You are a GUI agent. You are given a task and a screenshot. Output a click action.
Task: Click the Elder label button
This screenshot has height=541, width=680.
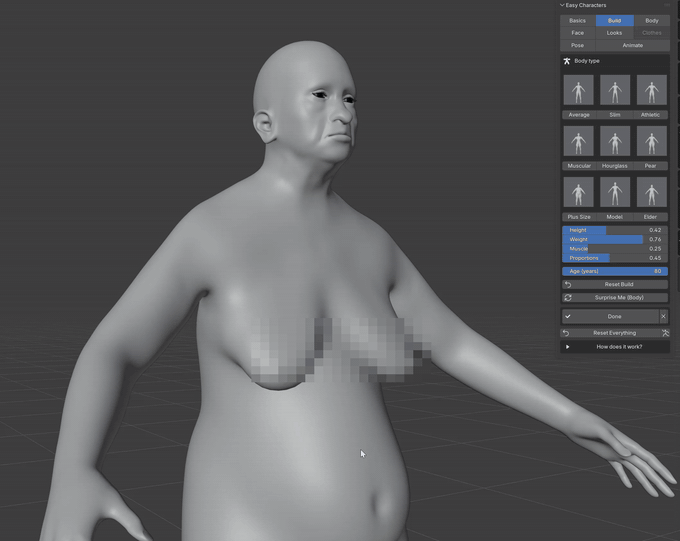[x=650, y=217]
